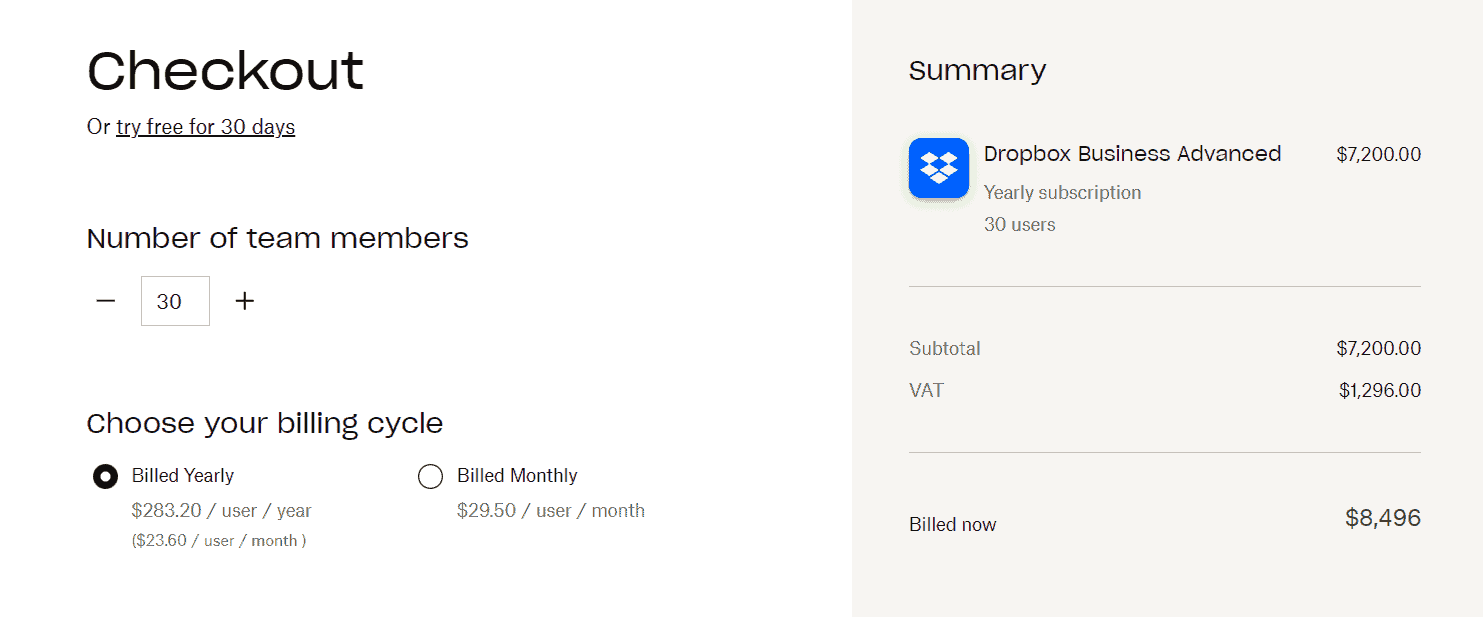Click the team members number input field
This screenshot has height=617, width=1483.
point(175,300)
